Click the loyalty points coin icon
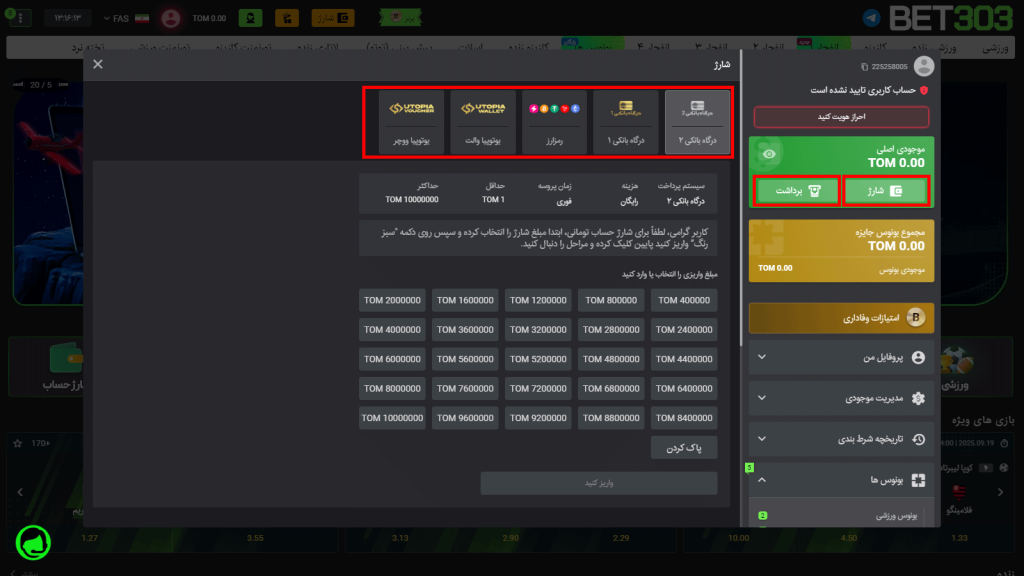Image resolution: width=1024 pixels, height=576 pixels. tap(915, 318)
